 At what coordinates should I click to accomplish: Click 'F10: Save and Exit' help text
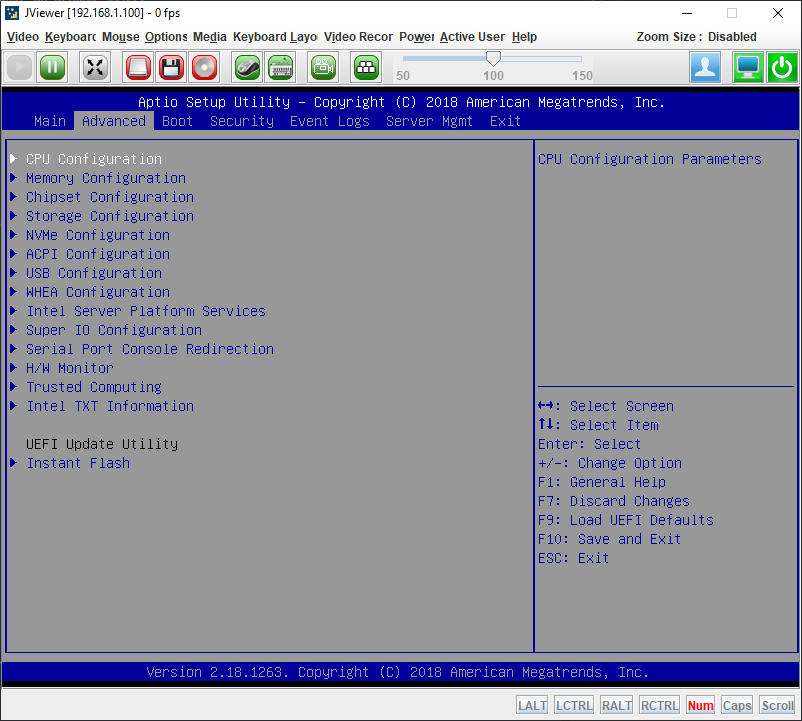[609, 539]
